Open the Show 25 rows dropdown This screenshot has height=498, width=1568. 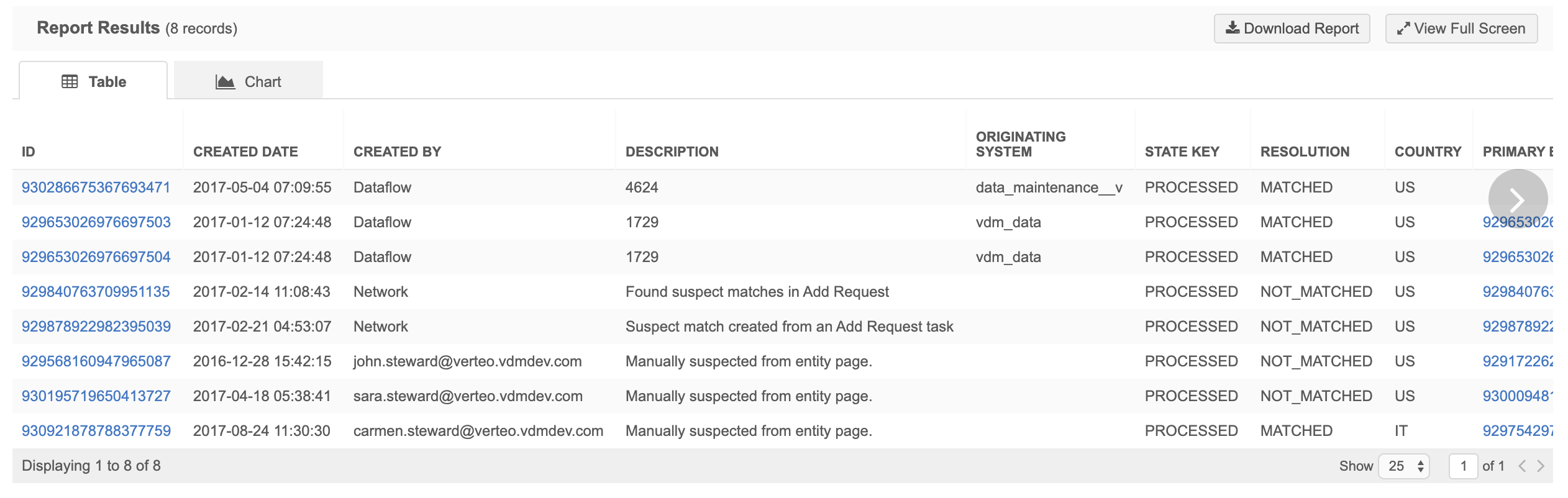click(x=1404, y=466)
